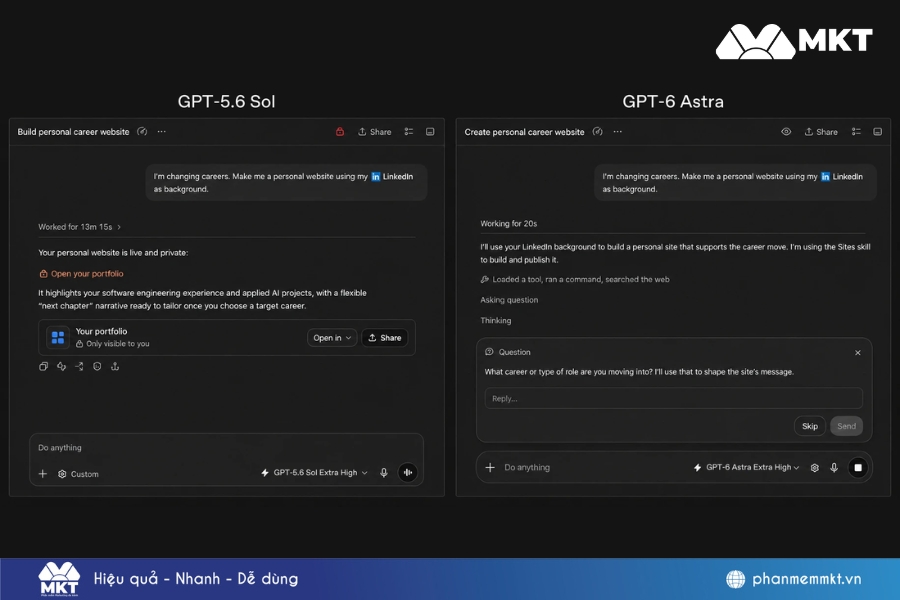Skip the career question
Image resolution: width=900 pixels, height=600 pixels.
coord(810,426)
